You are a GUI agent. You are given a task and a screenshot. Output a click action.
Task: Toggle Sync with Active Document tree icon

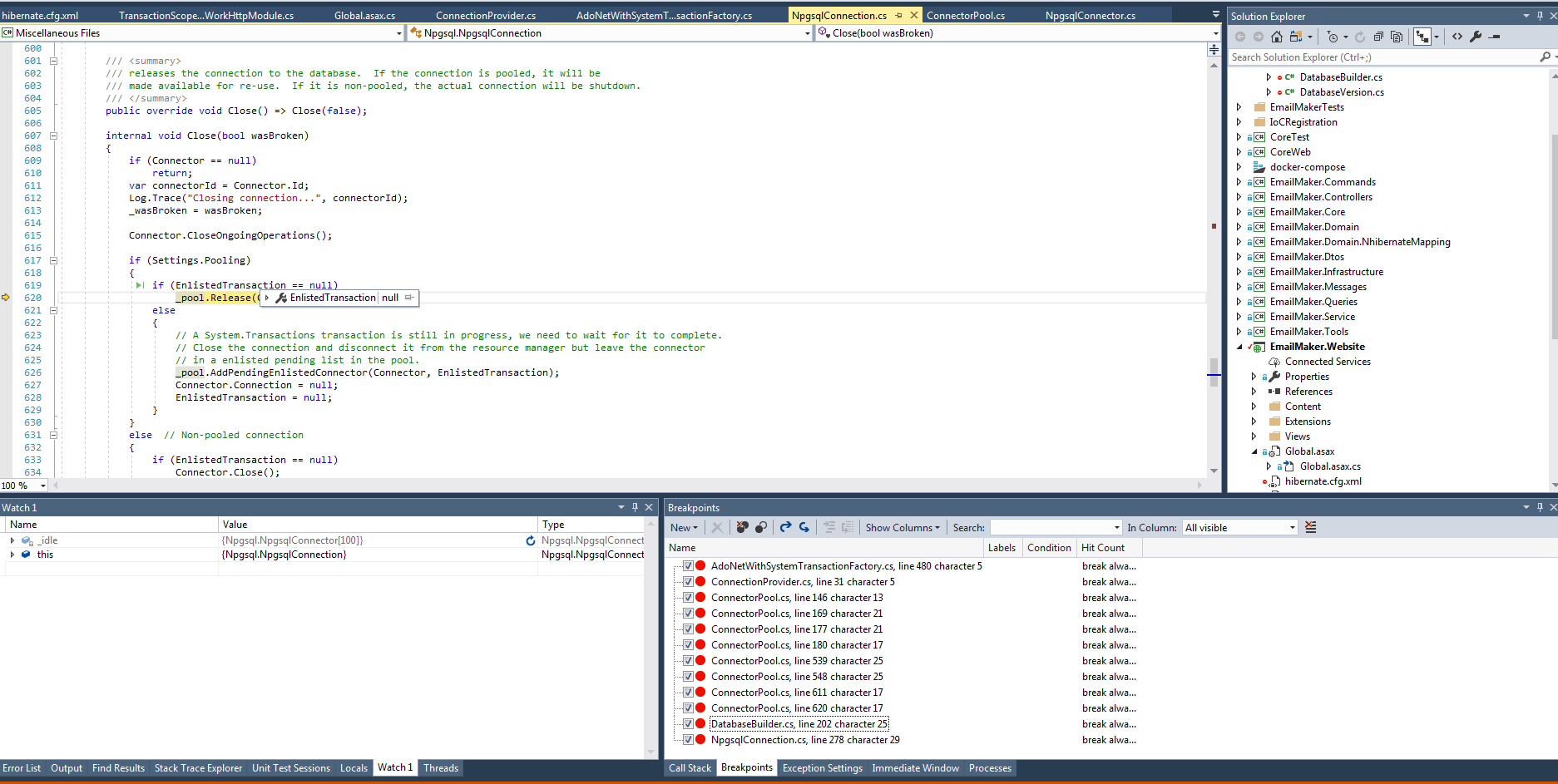pos(1422,37)
